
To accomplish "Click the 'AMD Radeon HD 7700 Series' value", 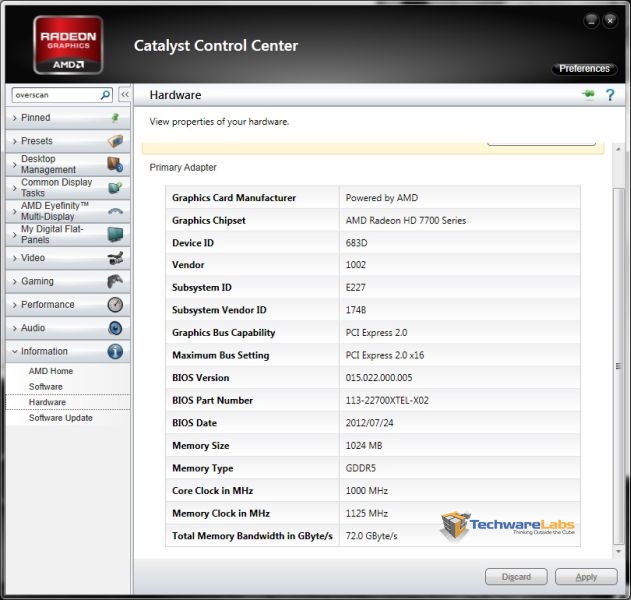I will (406, 221).
